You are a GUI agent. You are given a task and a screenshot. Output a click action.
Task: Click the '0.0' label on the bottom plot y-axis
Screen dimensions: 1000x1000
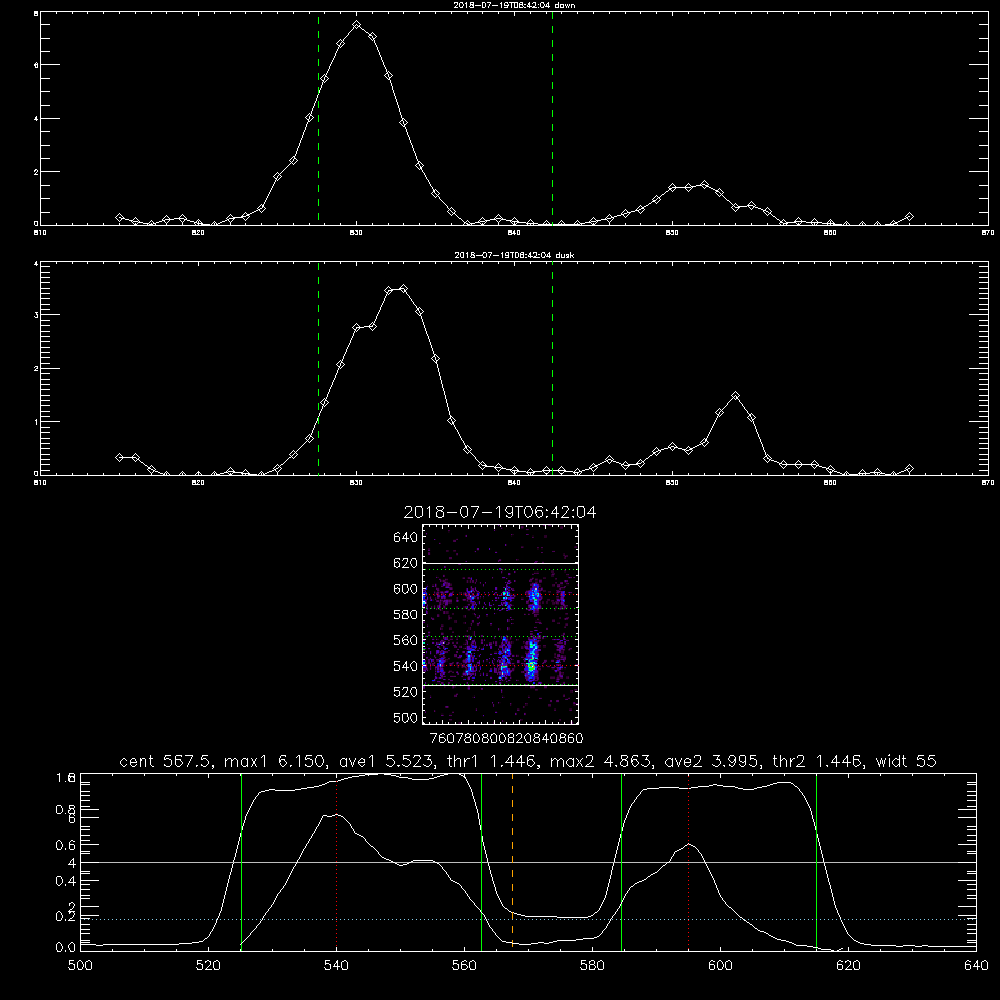click(66, 947)
